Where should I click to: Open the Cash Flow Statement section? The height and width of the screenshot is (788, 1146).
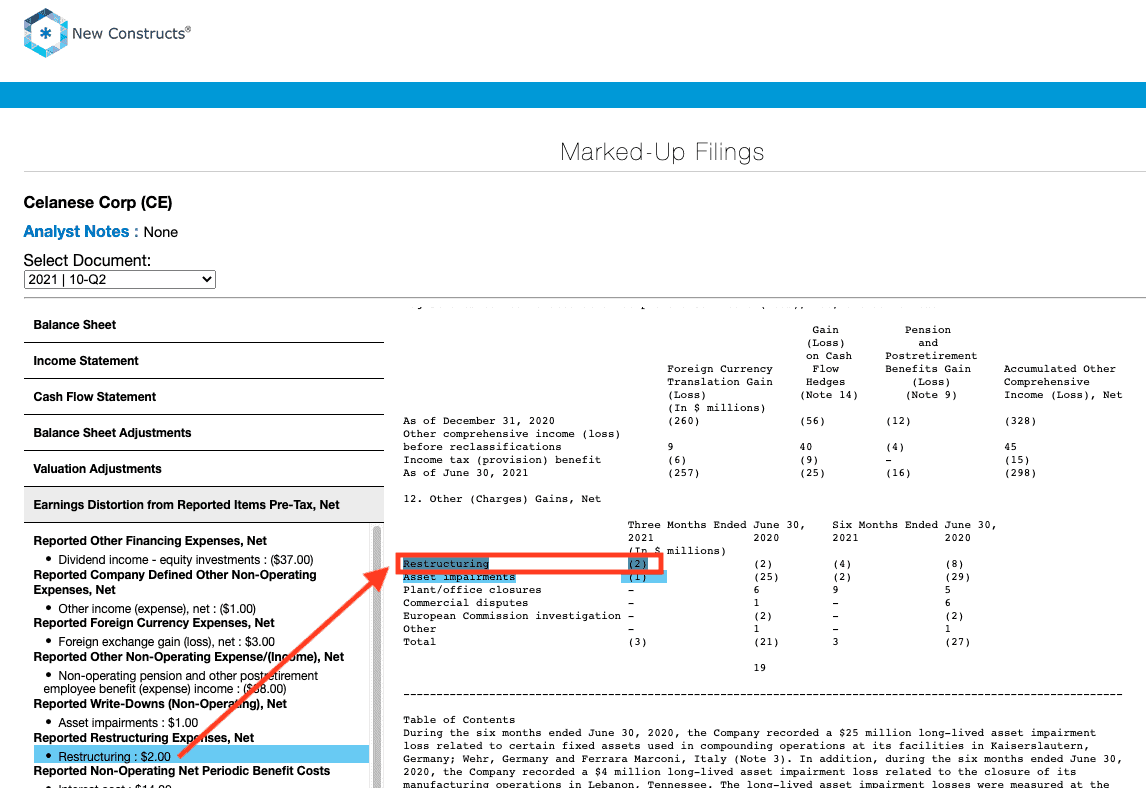click(204, 396)
